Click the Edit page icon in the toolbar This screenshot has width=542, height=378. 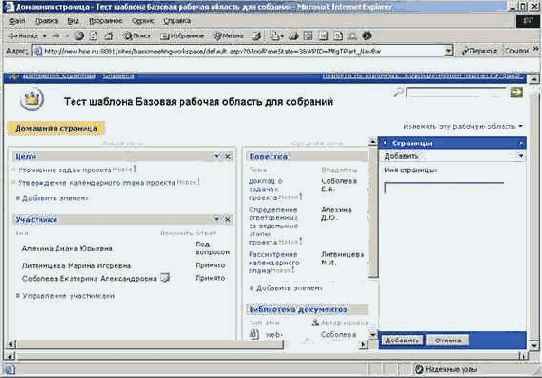(308, 36)
